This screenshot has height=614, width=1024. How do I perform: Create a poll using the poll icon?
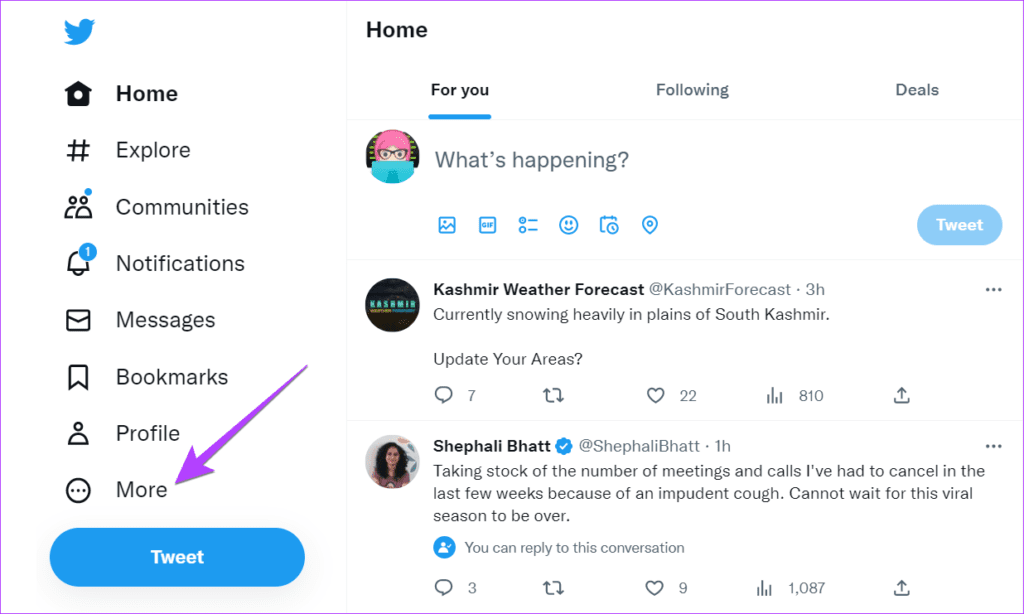(x=528, y=225)
